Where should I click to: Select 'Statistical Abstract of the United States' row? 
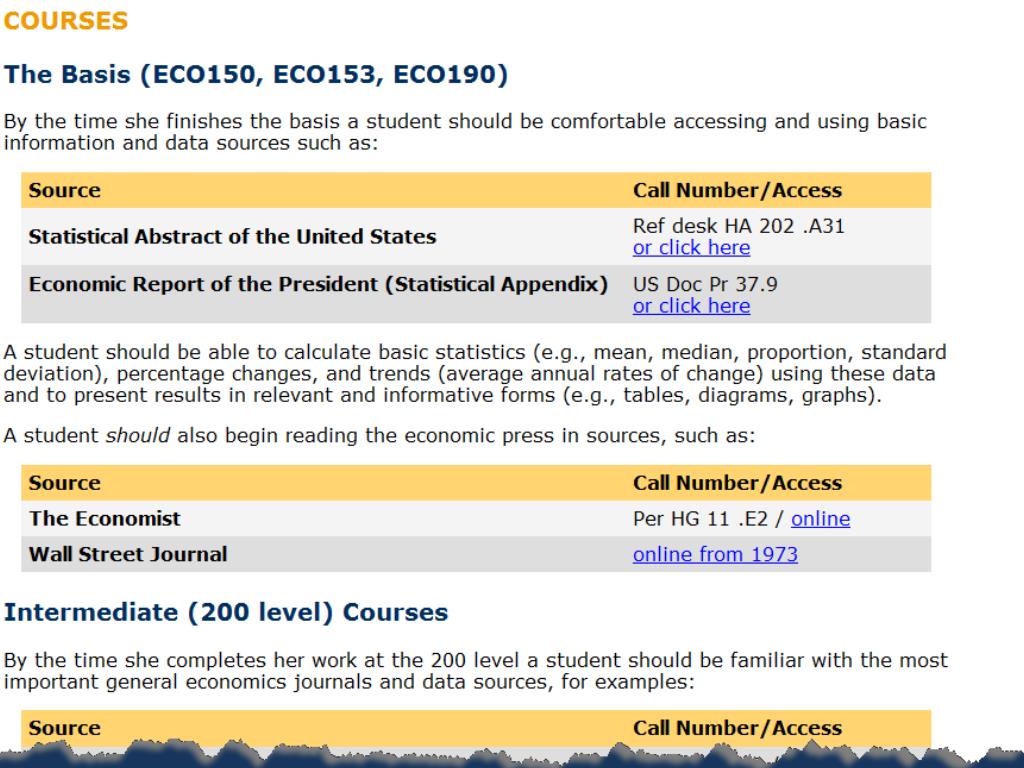pyautogui.click(x=476, y=236)
